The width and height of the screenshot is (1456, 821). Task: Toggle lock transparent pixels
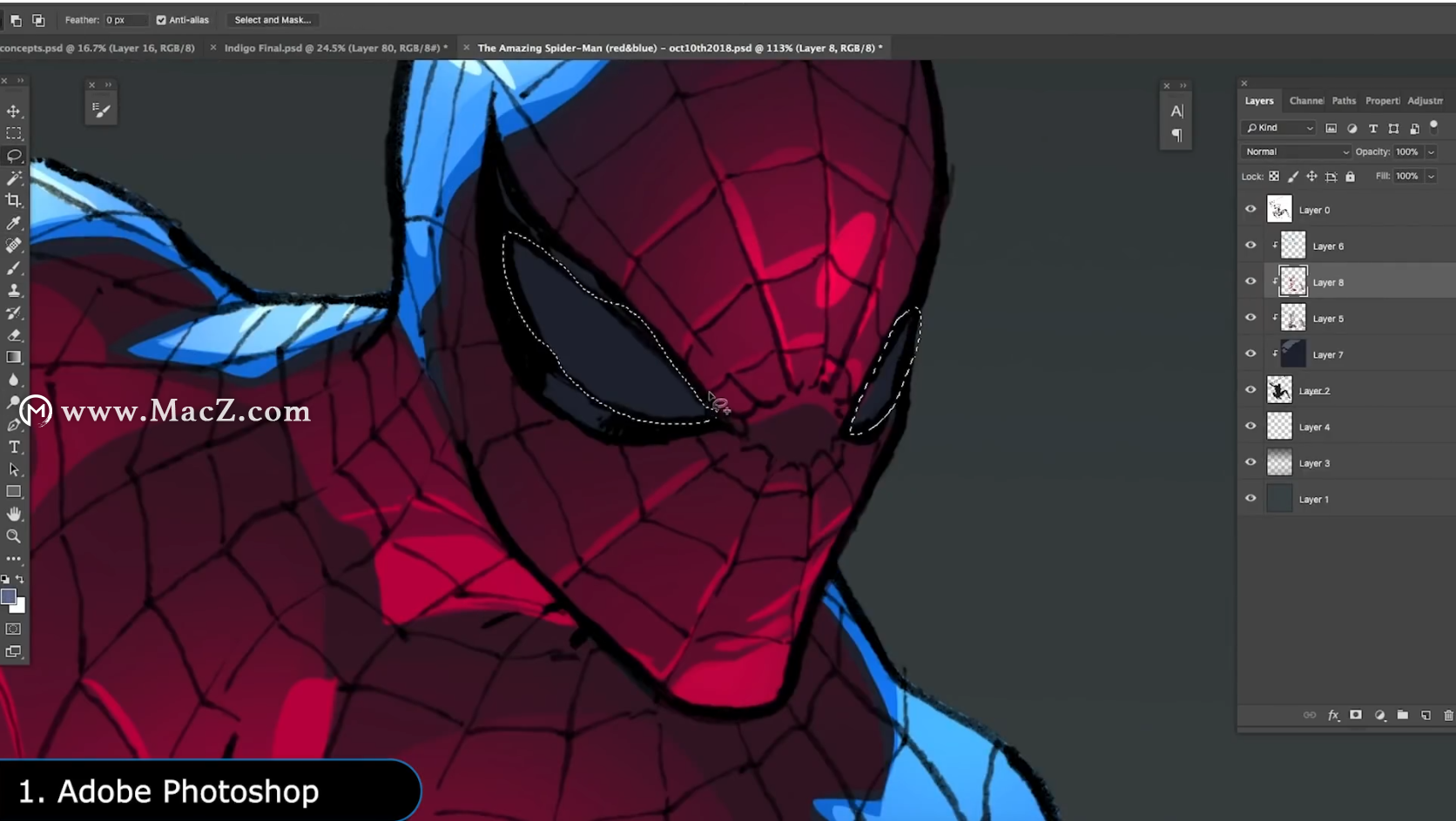(1274, 176)
